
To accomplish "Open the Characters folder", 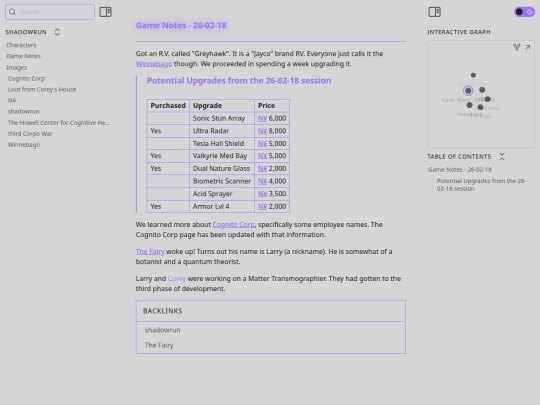I will tap(21, 45).
